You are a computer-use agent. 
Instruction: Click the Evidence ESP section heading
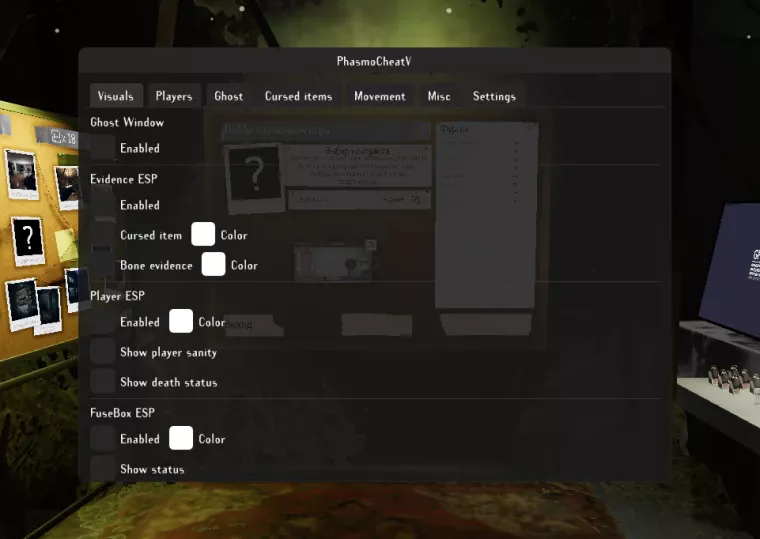coord(124,179)
